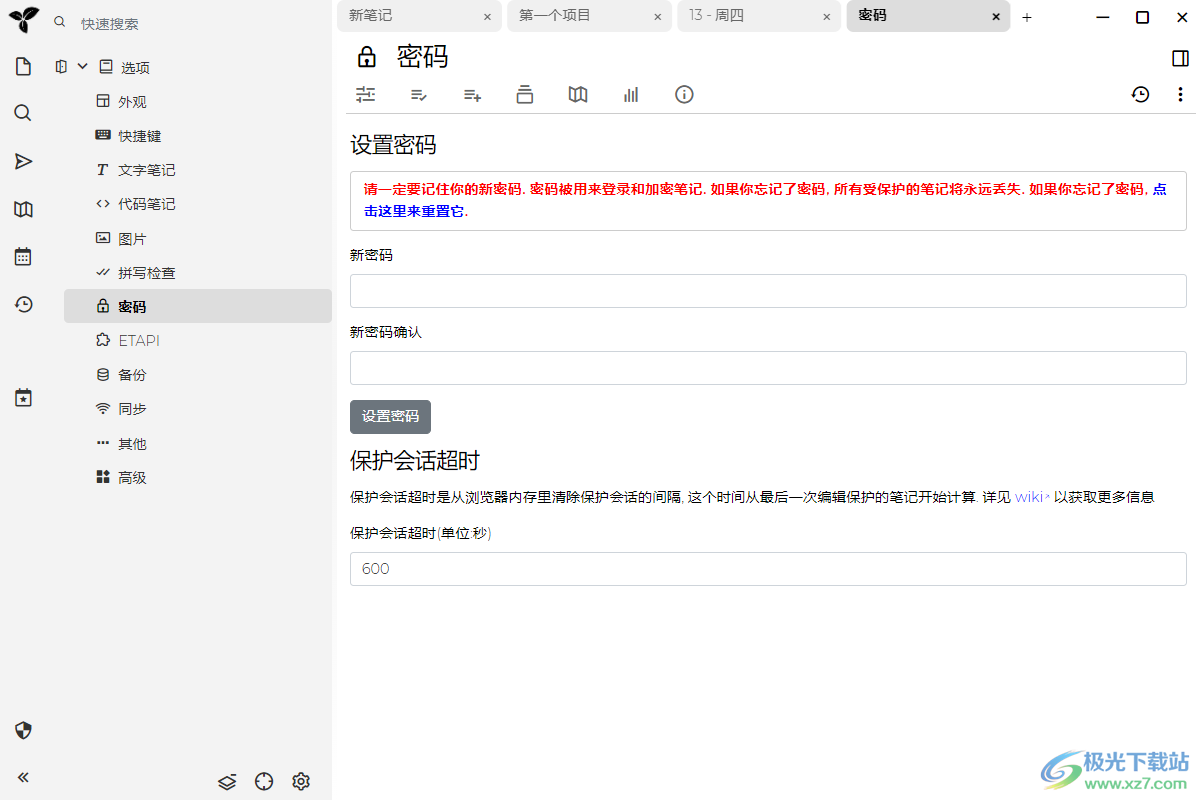Select the 密码 item in the tree
The height and width of the screenshot is (800, 1200).
click(x=198, y=306)
